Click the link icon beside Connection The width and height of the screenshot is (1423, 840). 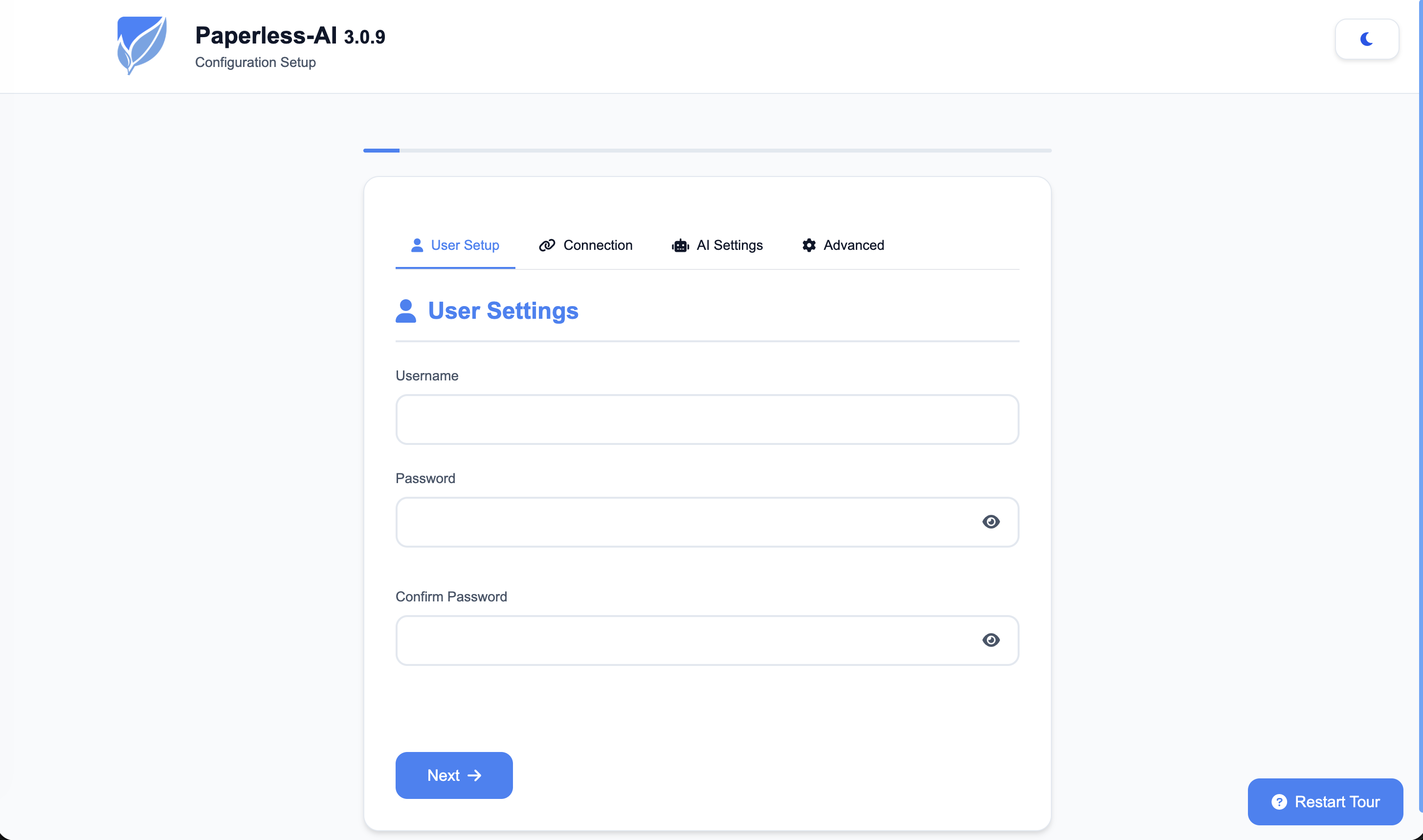tap(546, 245)
